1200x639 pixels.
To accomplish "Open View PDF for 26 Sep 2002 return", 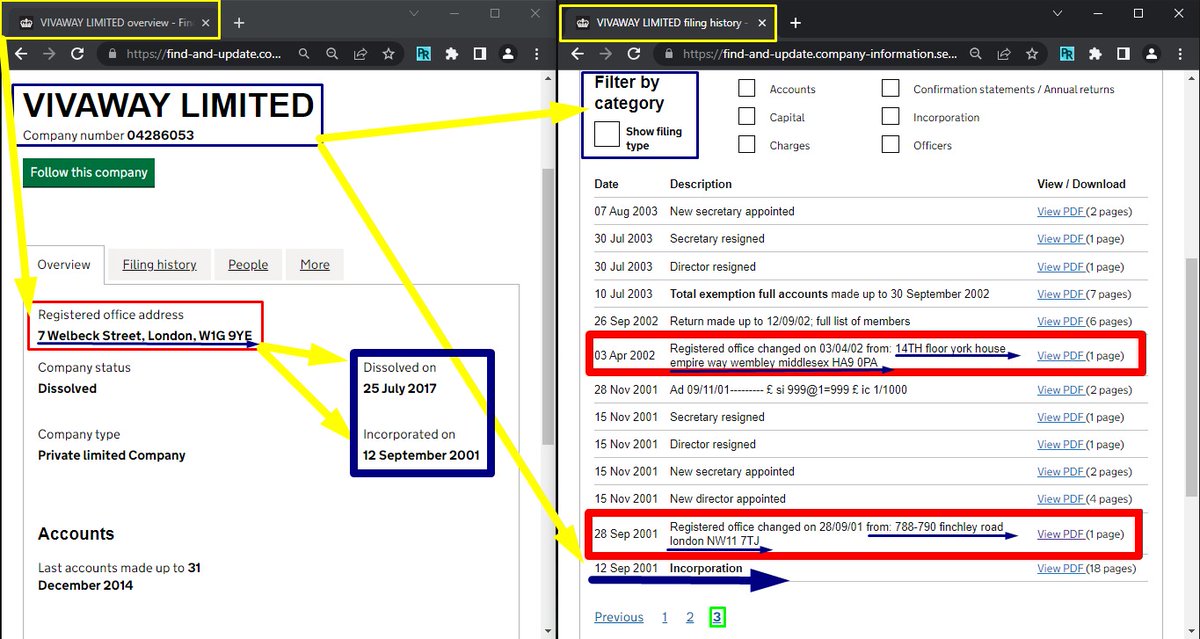I will click(1060, 321).
